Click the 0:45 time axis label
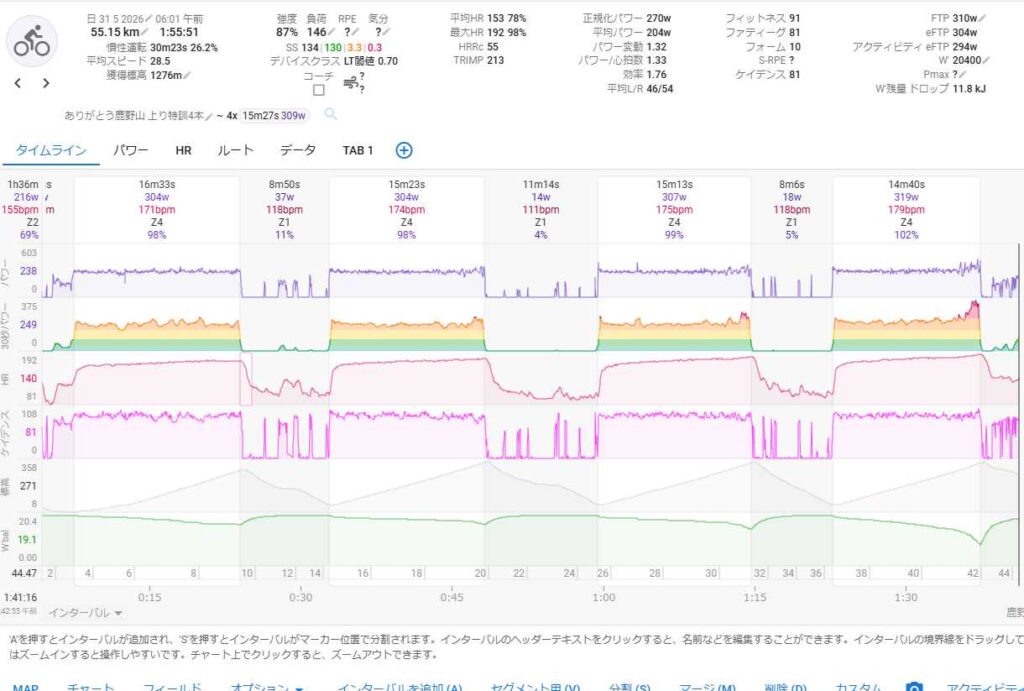 point(452,597)
